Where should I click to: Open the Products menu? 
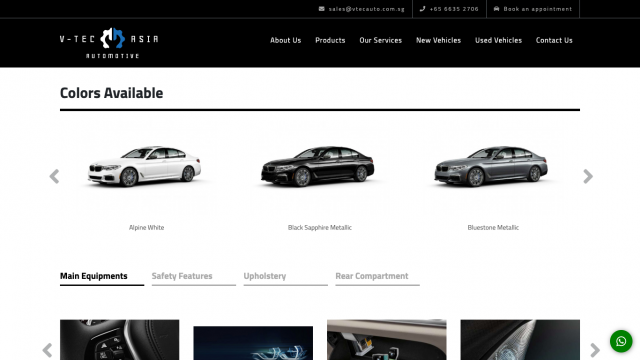point(330,40)
